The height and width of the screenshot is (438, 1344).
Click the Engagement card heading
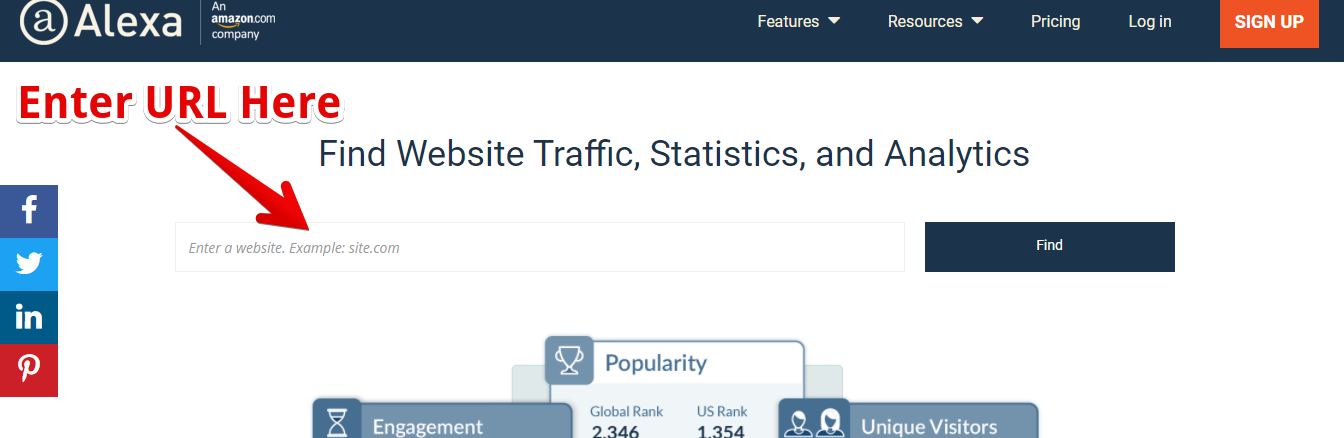428,427
